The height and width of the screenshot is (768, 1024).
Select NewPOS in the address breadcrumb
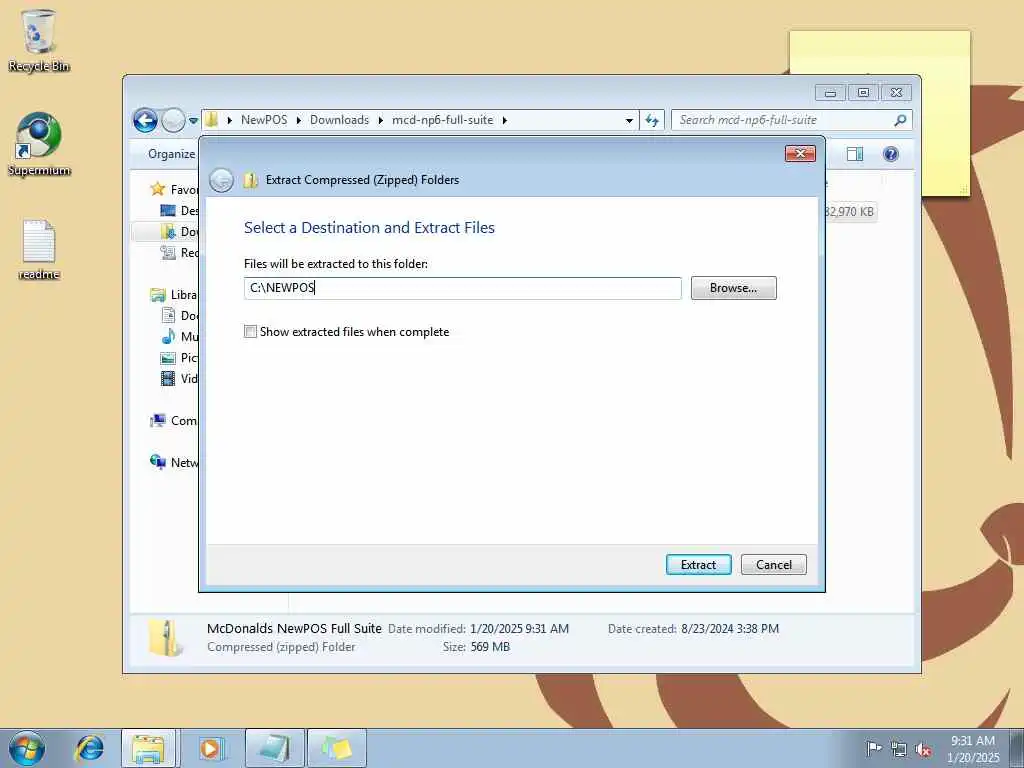tap(264, 120)
